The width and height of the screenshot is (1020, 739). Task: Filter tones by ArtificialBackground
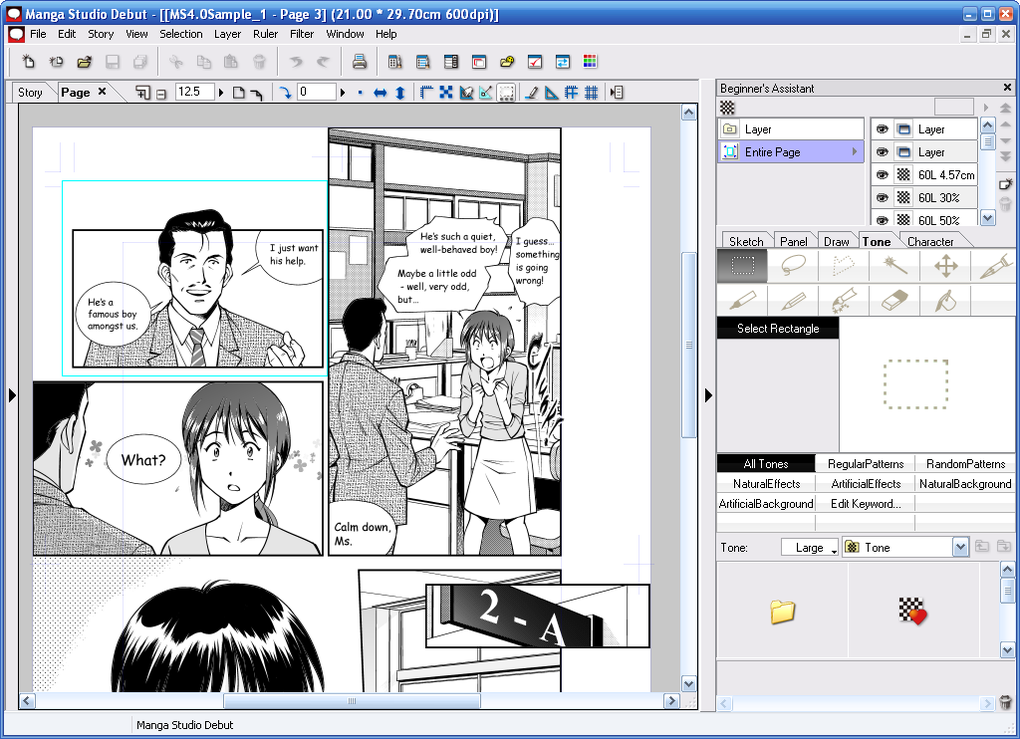click(x=766, y=504)
